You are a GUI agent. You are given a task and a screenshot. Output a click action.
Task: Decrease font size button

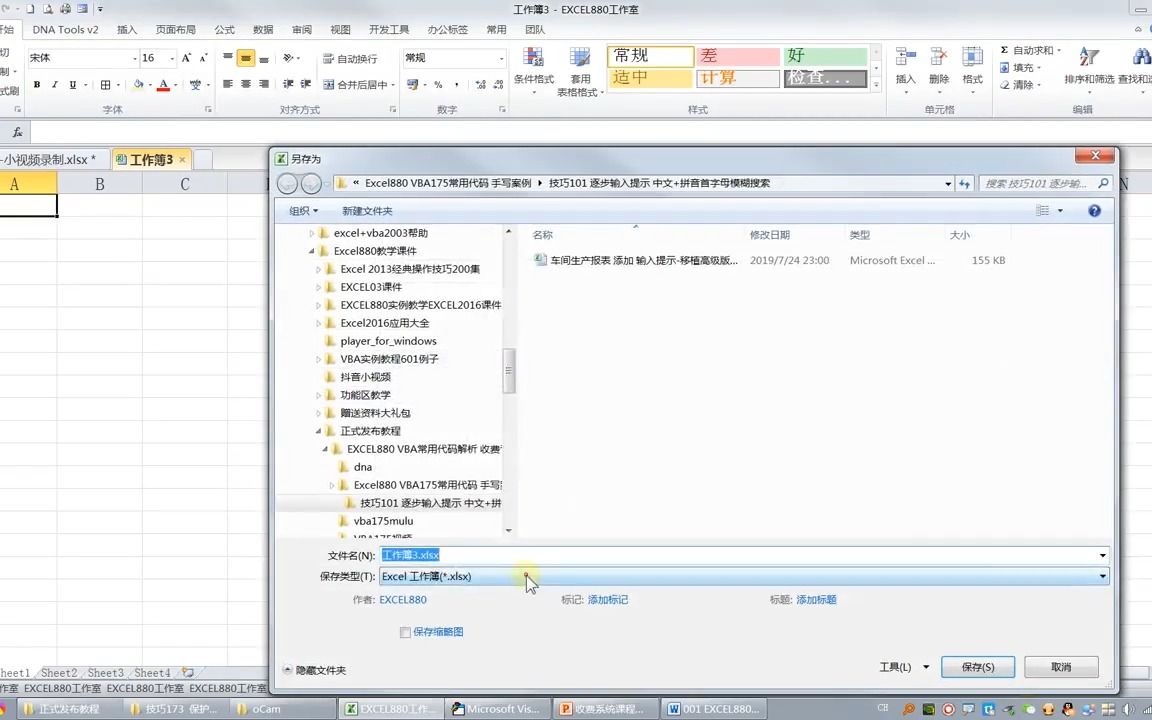204,57
